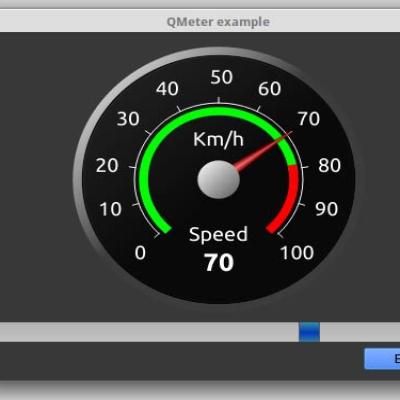Click the 70 scale number beside the needle tip
This screenshot has height=400, width=400.
click(x=309, y=119)
